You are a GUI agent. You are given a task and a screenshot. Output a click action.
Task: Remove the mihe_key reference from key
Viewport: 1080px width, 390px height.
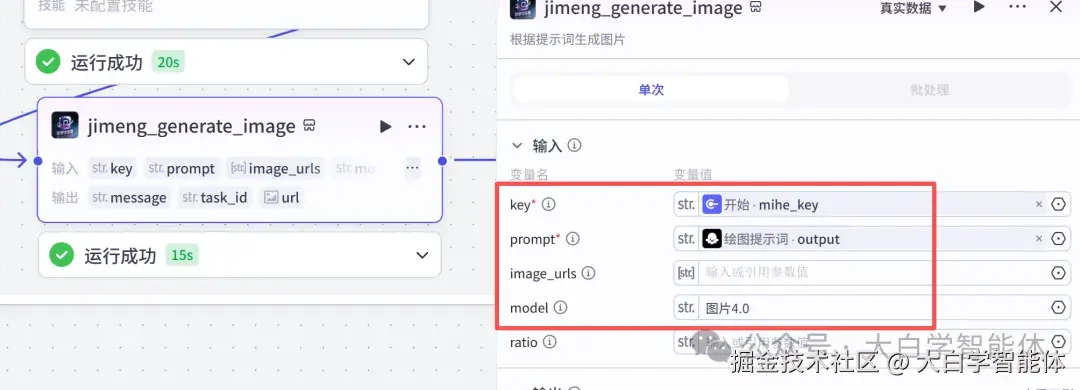pos(1039,205)
